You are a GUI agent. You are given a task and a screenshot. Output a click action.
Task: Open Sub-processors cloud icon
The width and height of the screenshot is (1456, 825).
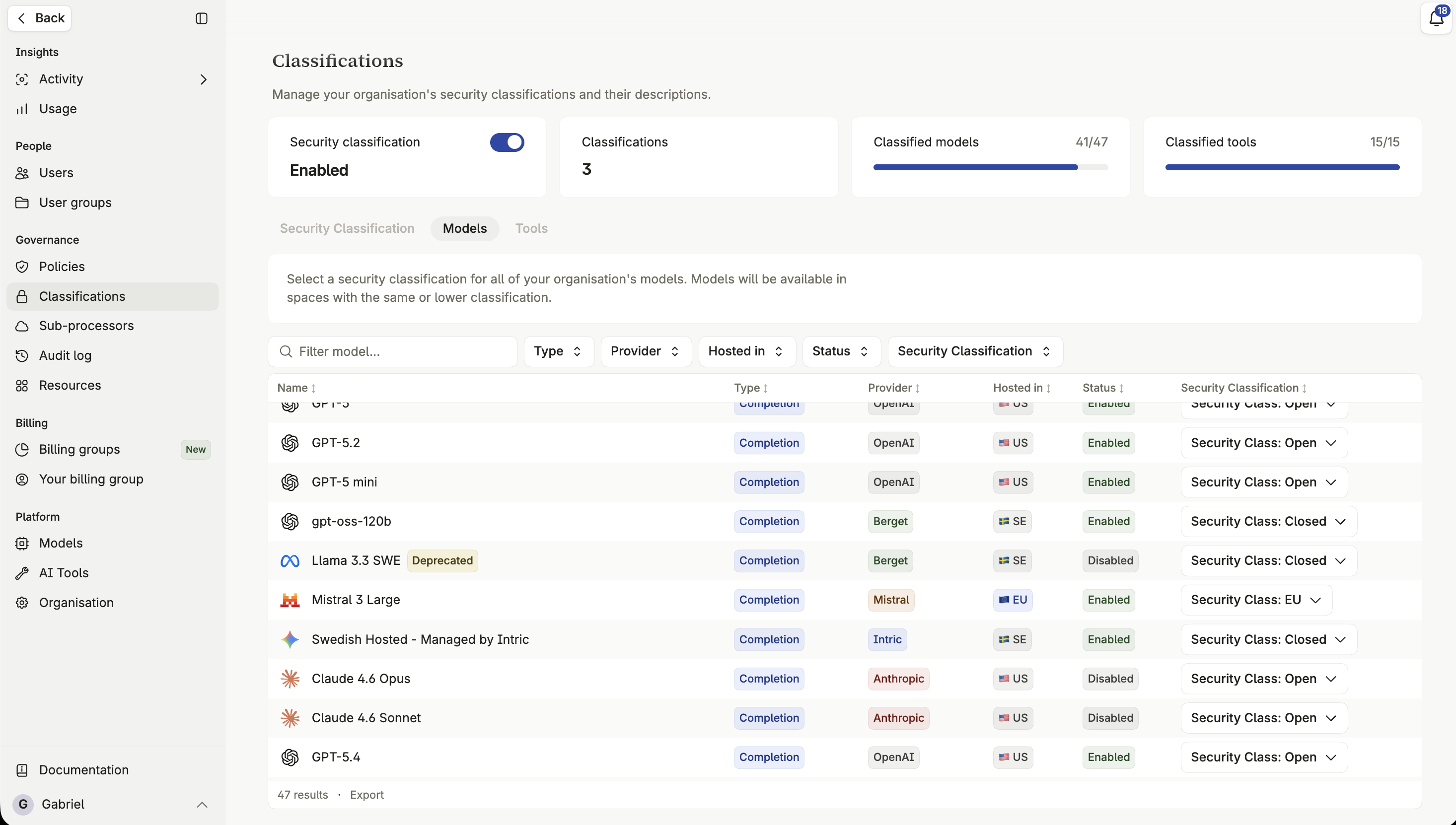coord(22,326)
